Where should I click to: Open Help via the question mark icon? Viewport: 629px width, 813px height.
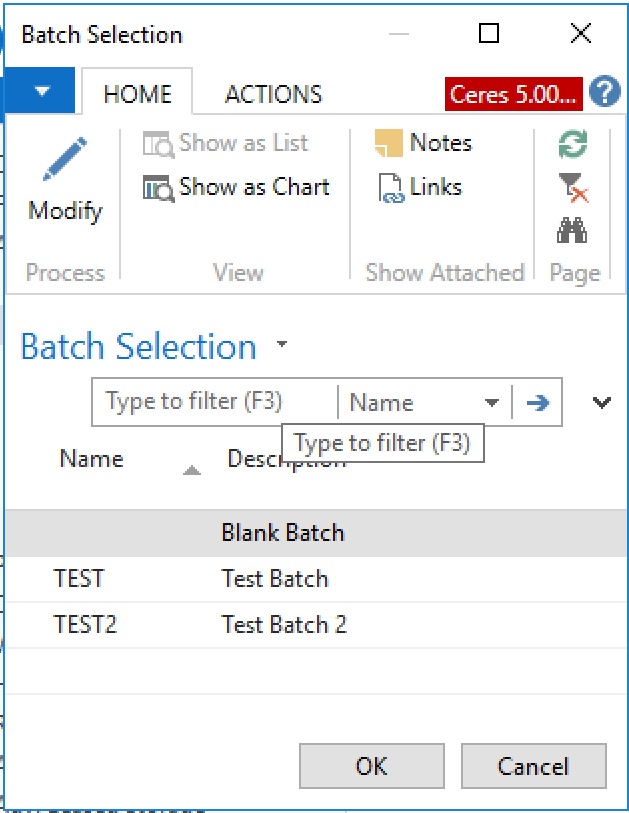click(604, 91)
